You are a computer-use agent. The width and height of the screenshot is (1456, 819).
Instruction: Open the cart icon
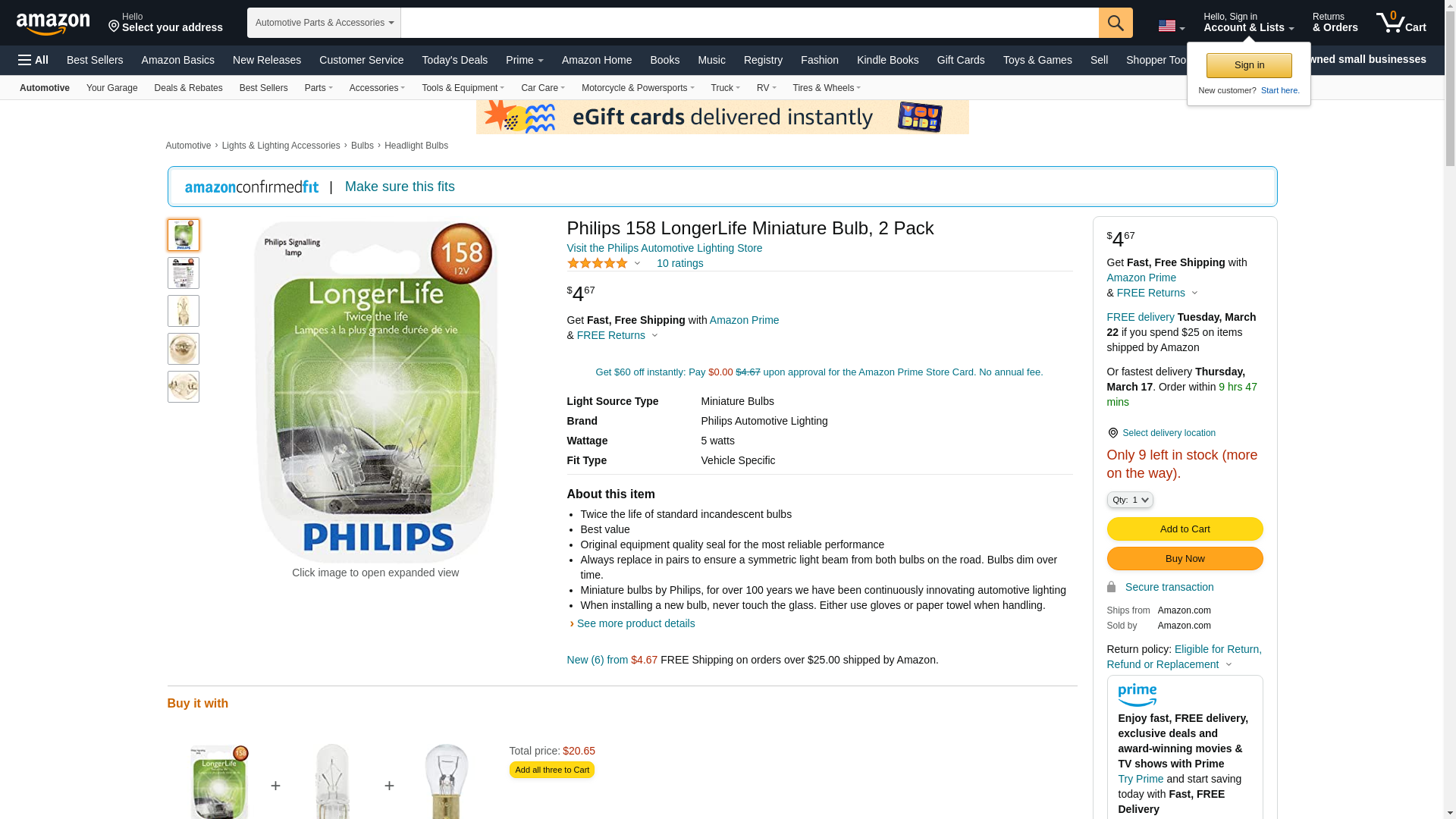1401,23
